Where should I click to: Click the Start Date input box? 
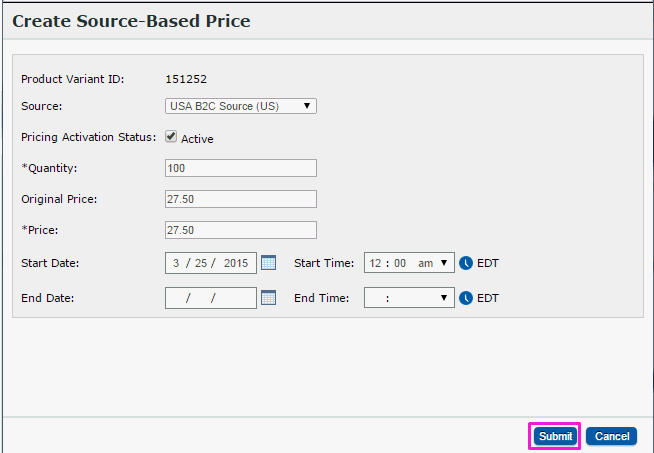(x=211, y=263)
